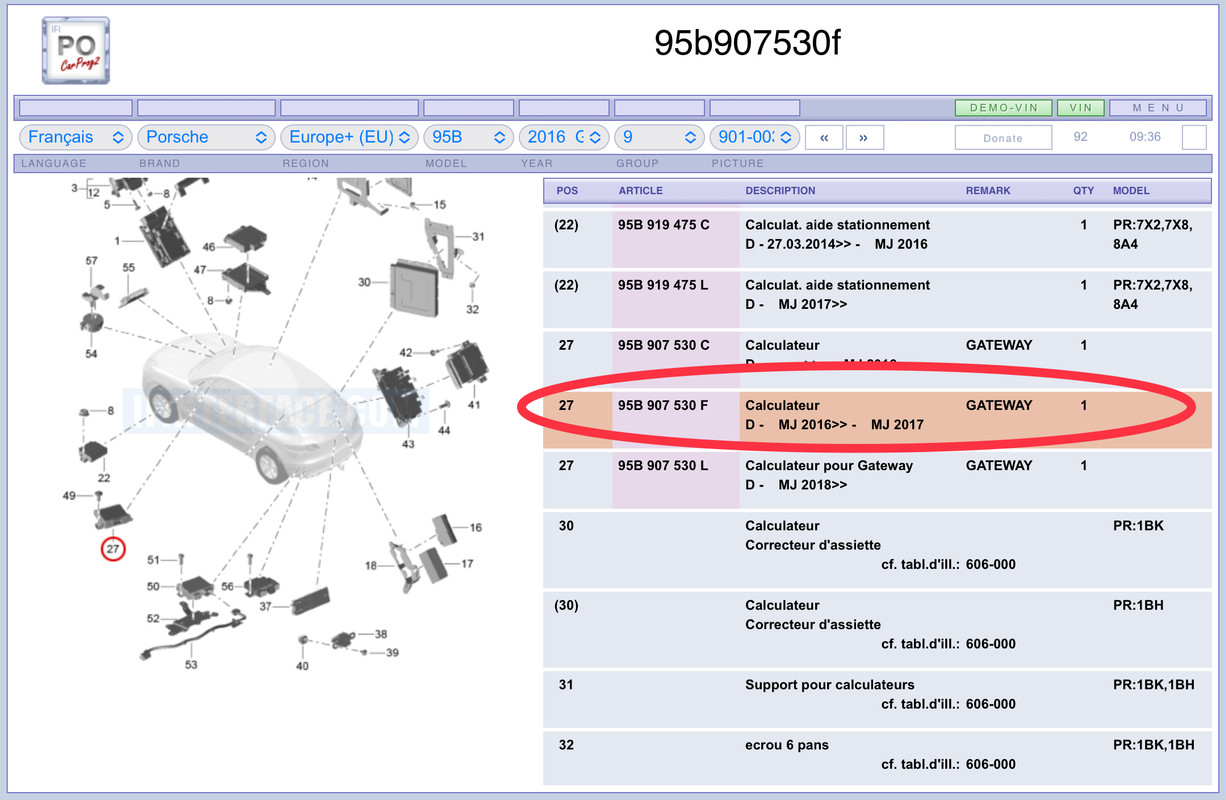The image size is (1226, 800).
Task: Click part number 43 in diagram
Action: click(x=408, y=443)
